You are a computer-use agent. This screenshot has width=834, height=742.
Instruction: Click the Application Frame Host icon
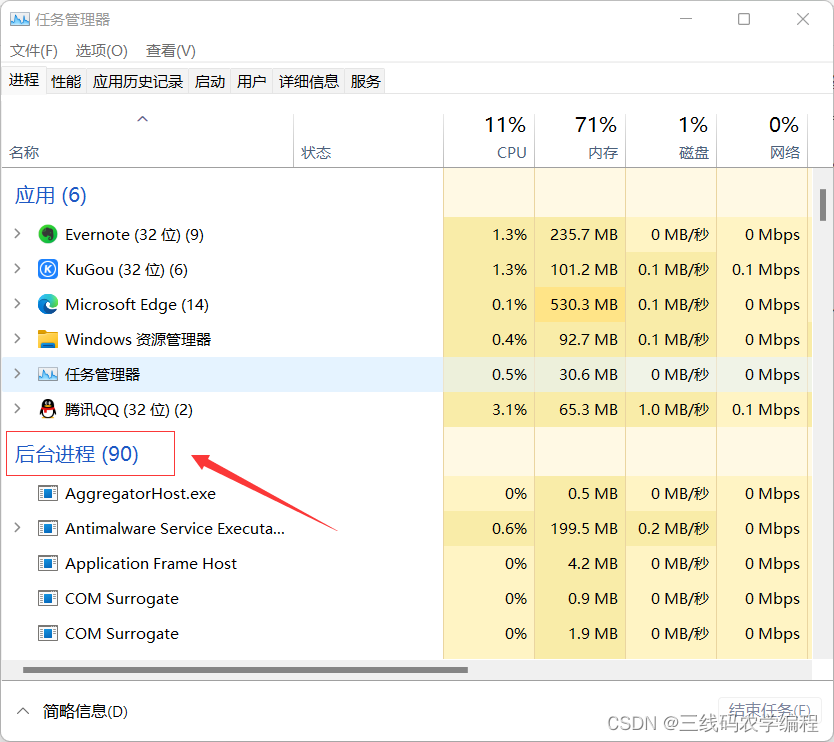[48, 563]
